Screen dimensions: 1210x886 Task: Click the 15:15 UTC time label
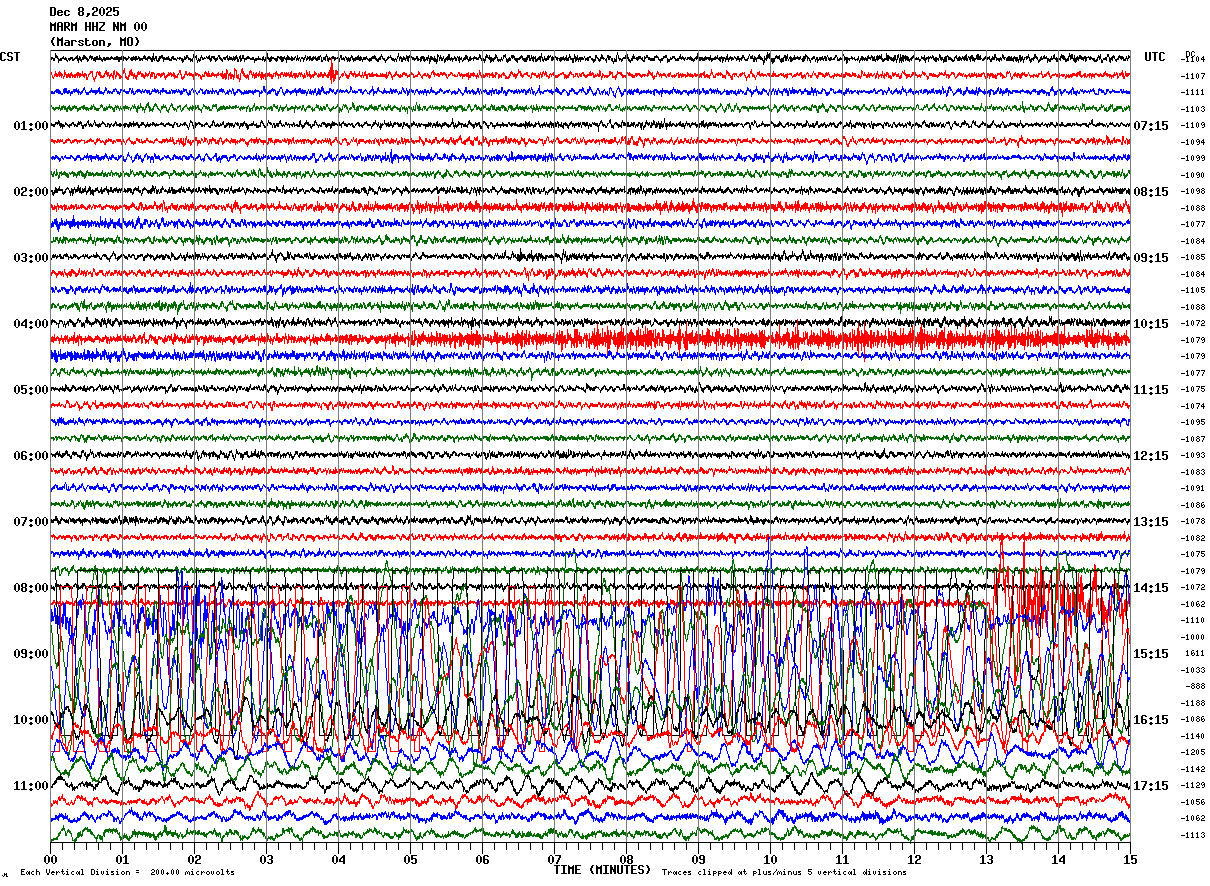(x=1151, y=654)
